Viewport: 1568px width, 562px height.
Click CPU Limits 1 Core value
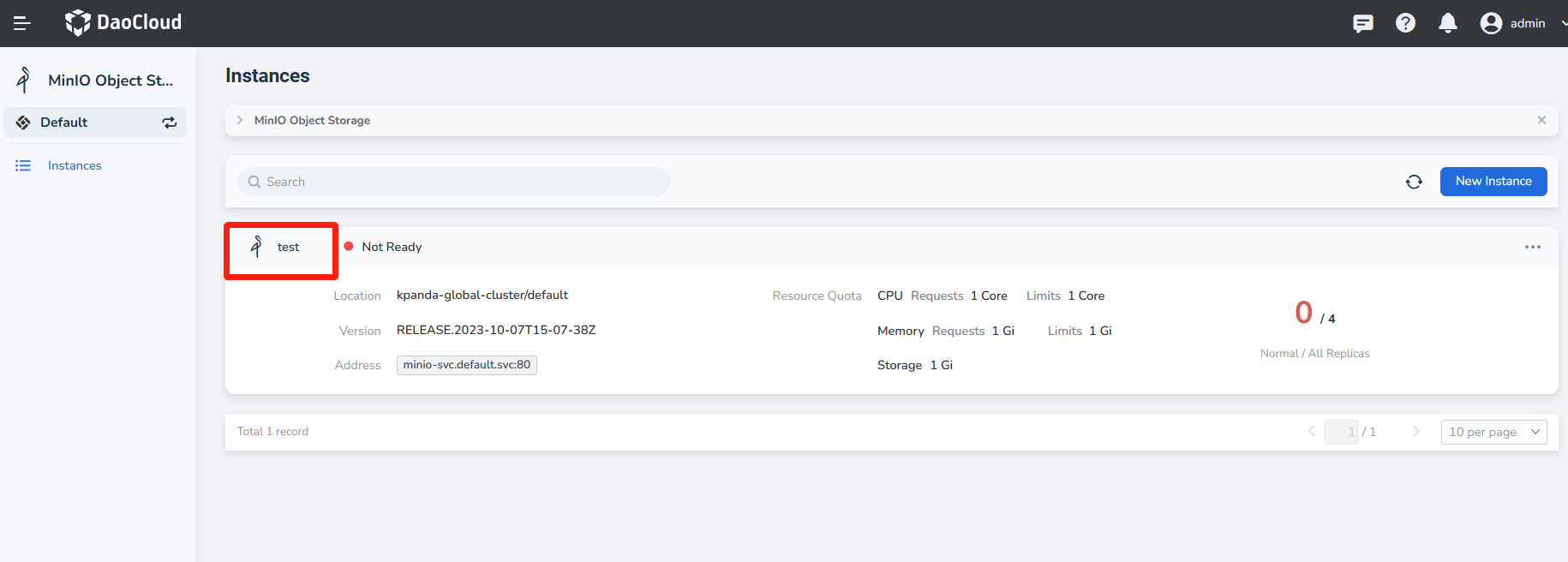(x=1086, y=296)
